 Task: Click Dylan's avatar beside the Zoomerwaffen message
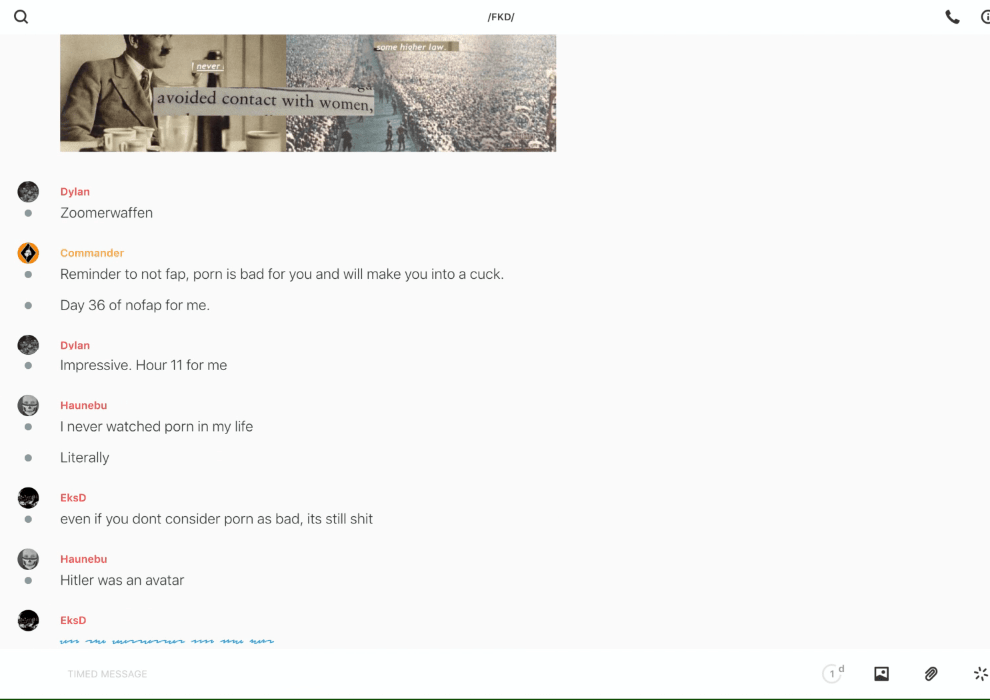click(x=28, y=192)
